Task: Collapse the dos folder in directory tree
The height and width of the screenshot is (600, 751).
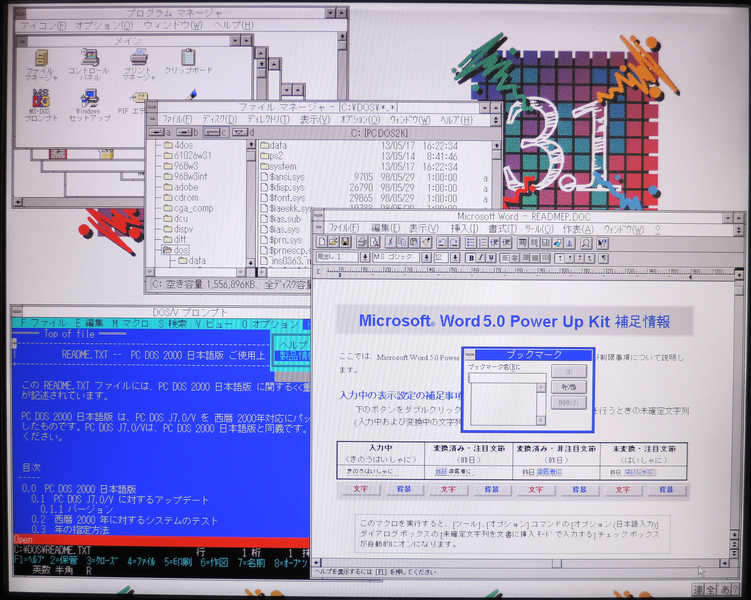Action: [176, 250]
